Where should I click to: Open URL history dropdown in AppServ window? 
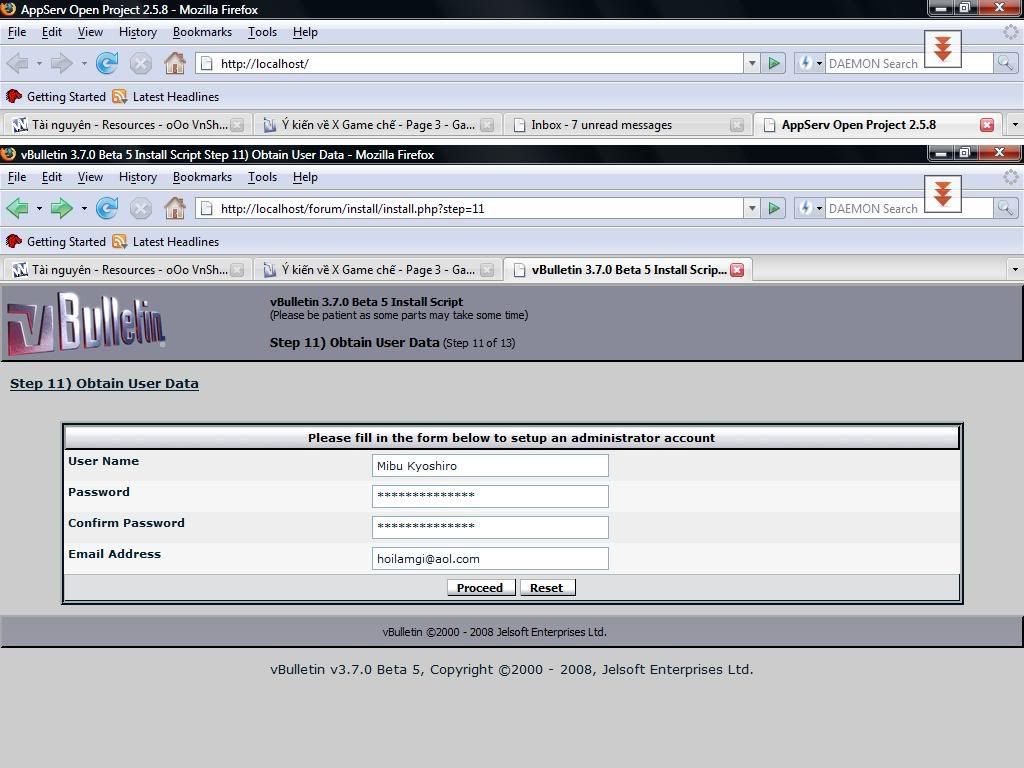tap(752, 63)
